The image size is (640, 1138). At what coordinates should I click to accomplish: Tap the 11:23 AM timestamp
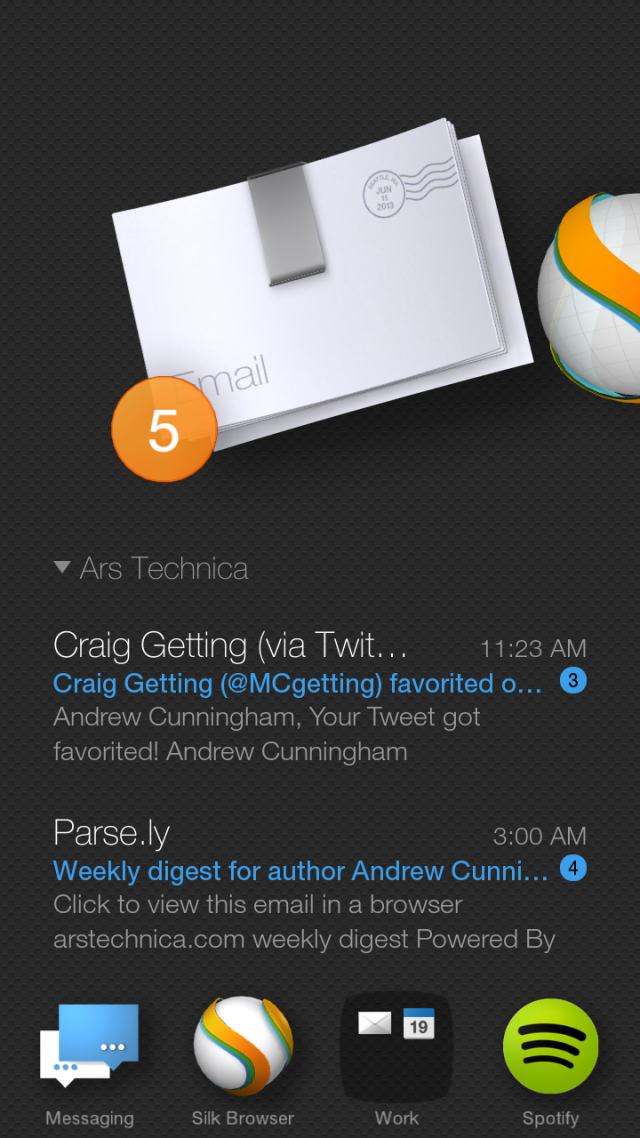pyautogui.click(x=533, y=648)
